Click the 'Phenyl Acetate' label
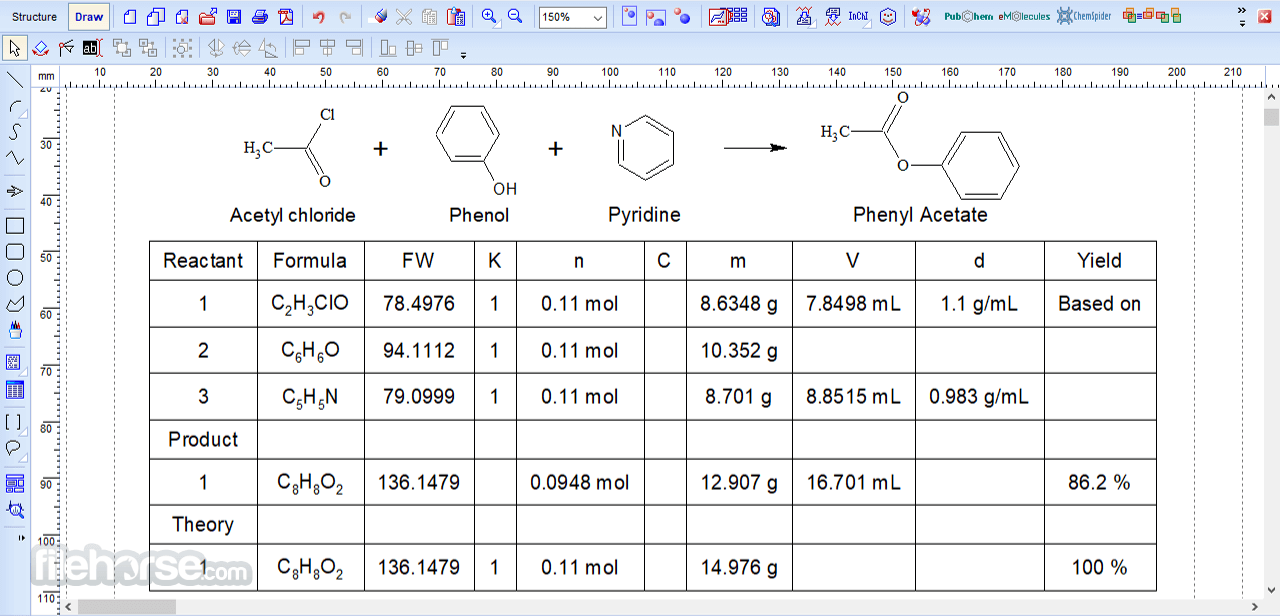Screen dimensions: 1280x616 [920, 215]
